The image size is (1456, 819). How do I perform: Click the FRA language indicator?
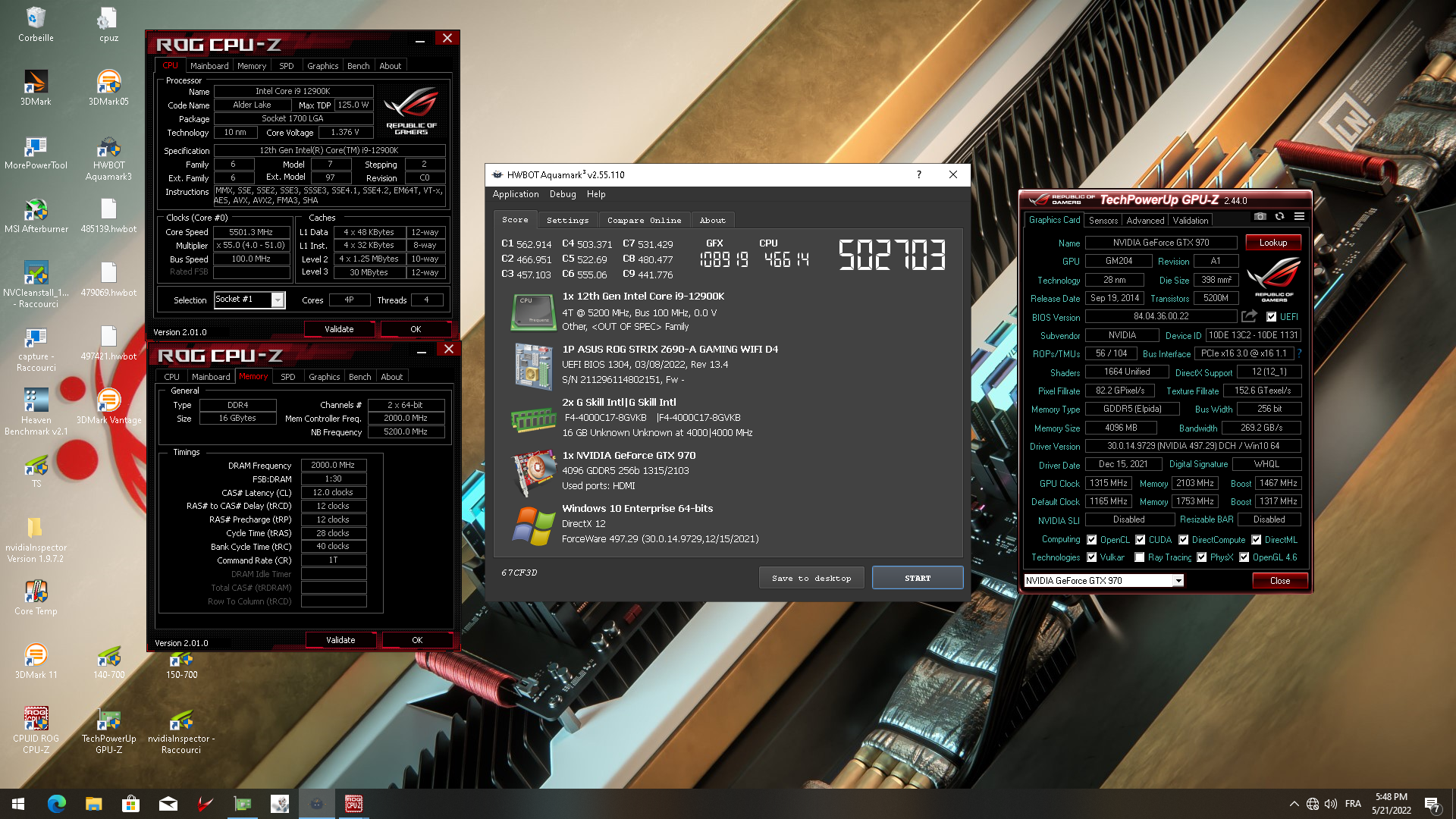tap(1353, 804)
